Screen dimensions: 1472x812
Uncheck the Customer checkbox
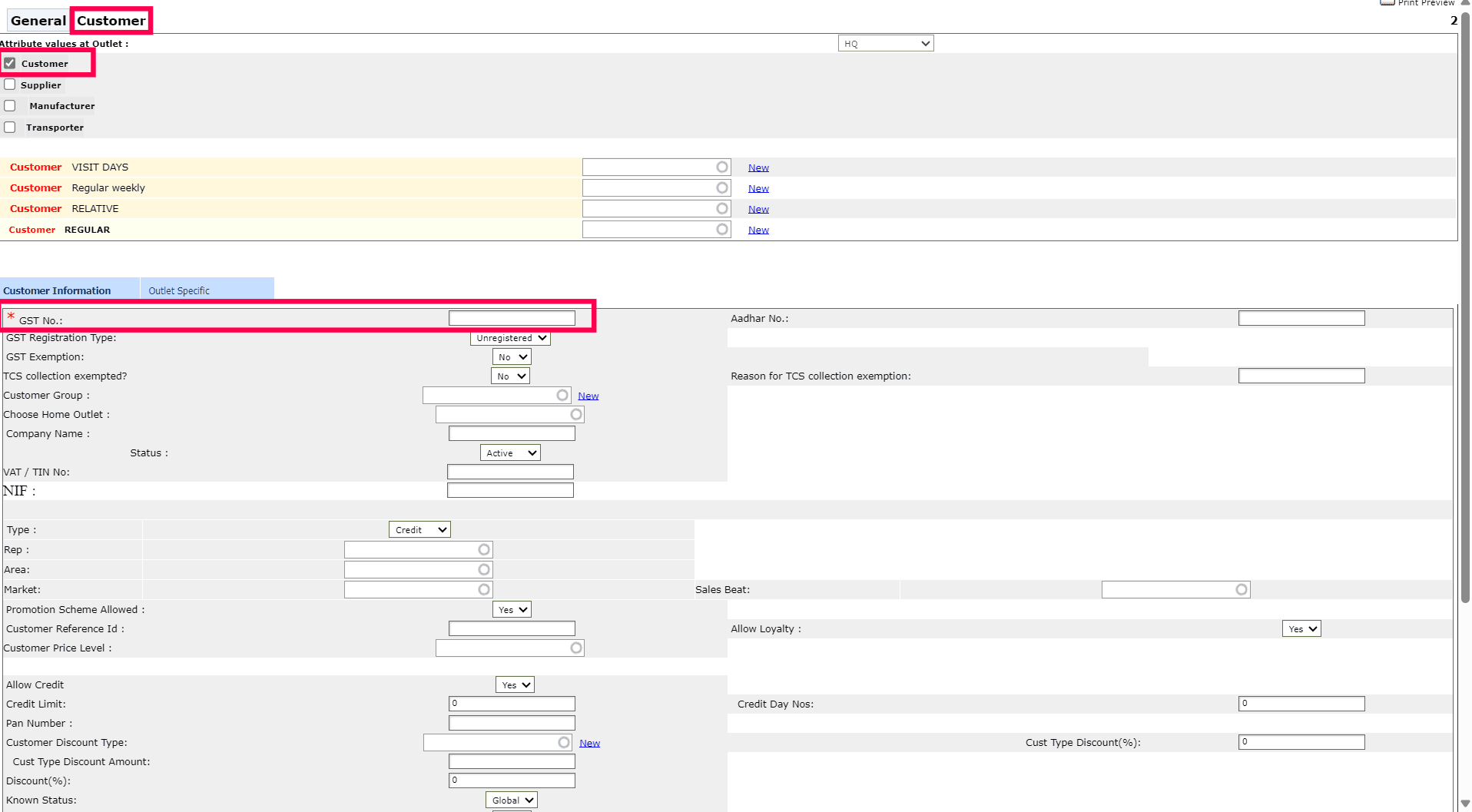coord(10,63)
